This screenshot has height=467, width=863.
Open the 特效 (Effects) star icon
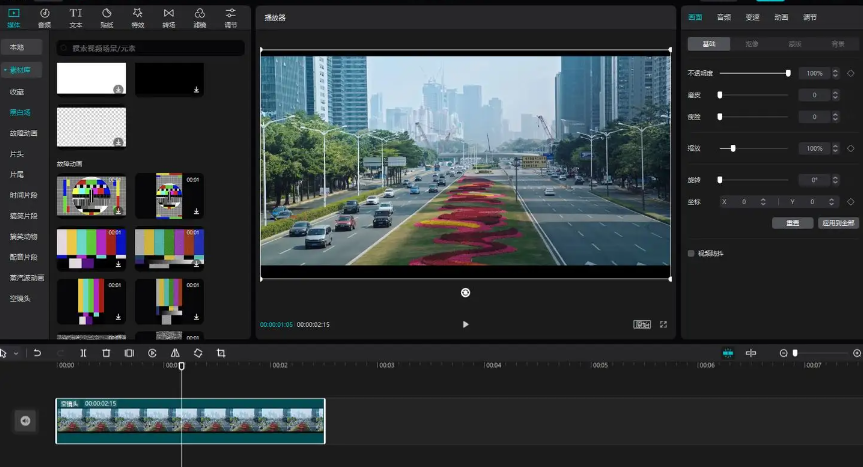click(138, 17)
